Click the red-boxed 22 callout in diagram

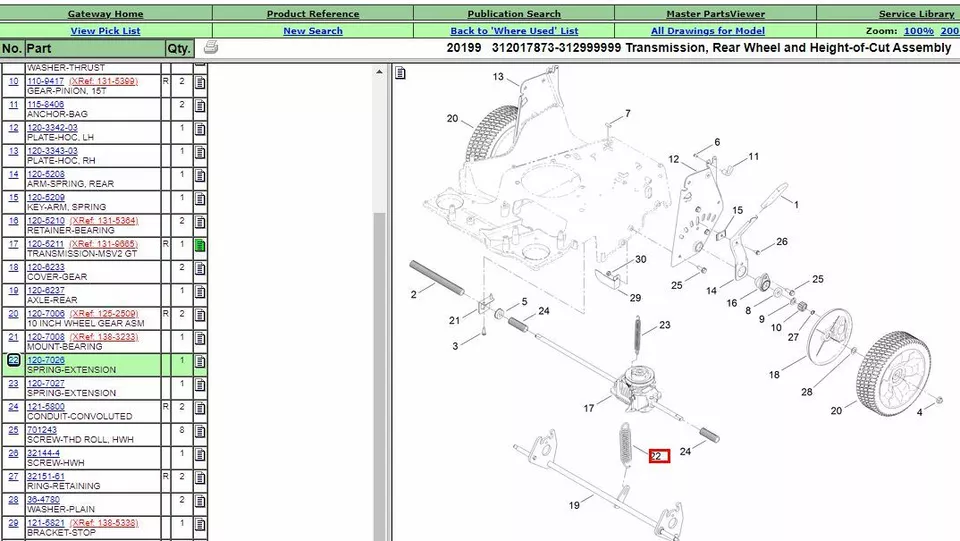657,456
